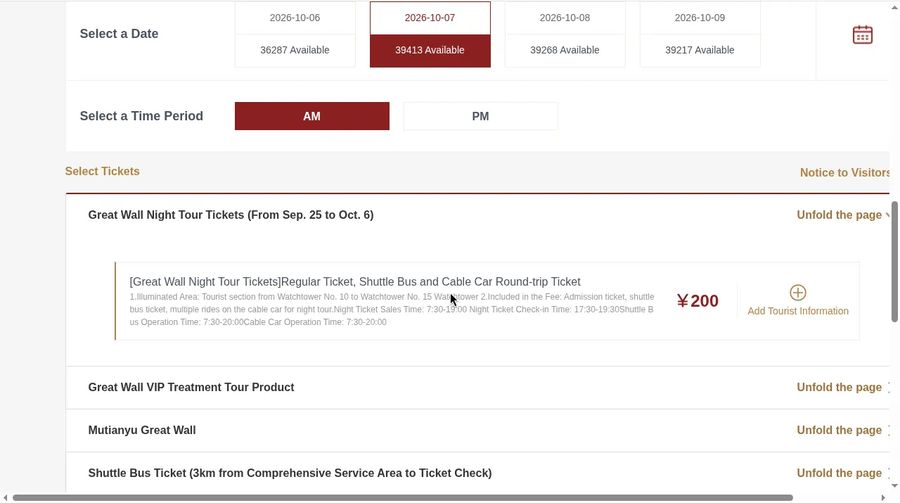Click the night tour ticket description text
This screenshot has height=503, width=900.
pyautogui.click(x=391, y=309)
